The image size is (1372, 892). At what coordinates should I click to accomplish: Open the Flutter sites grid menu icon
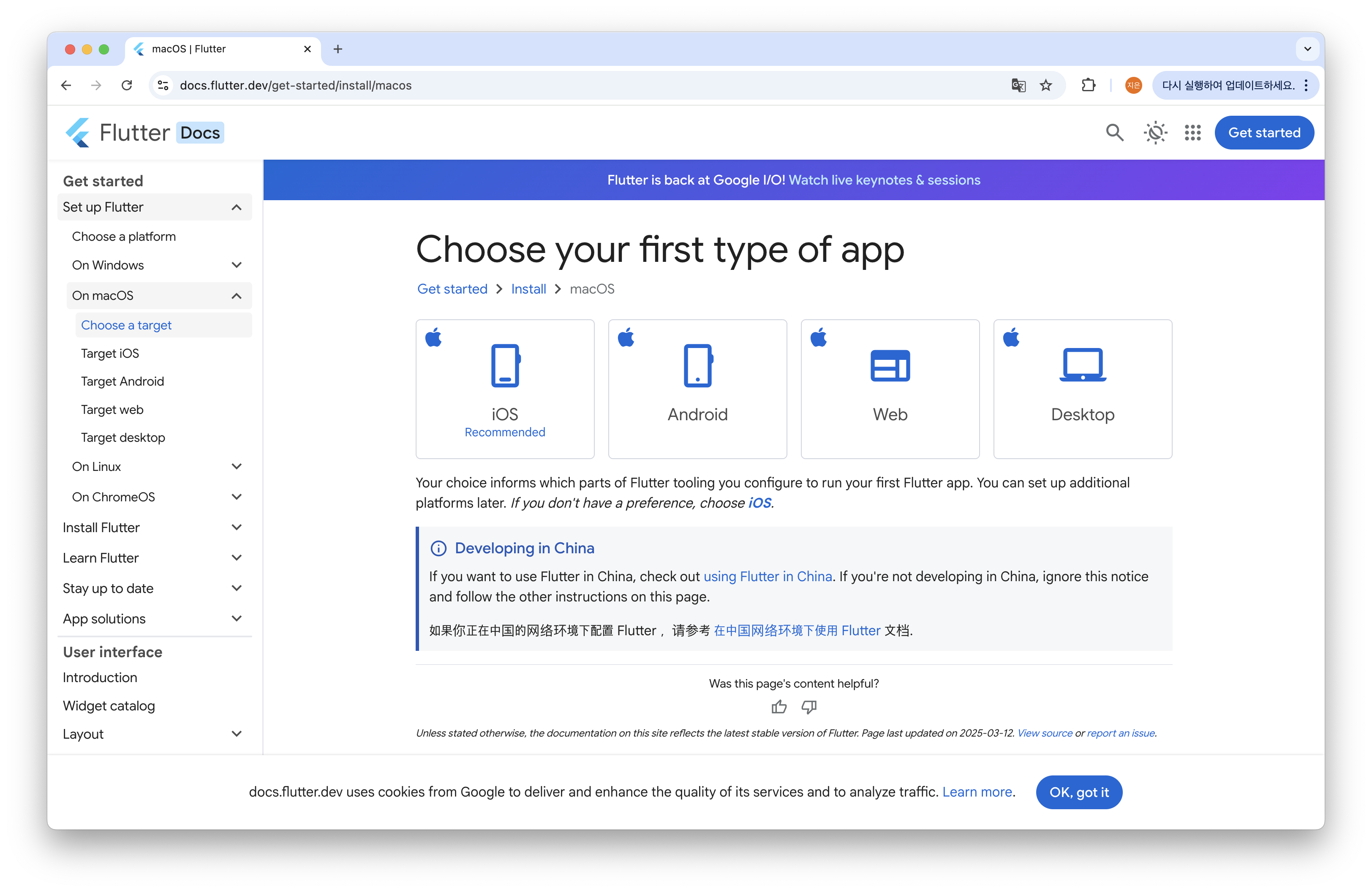click(x=1192, y=133)
